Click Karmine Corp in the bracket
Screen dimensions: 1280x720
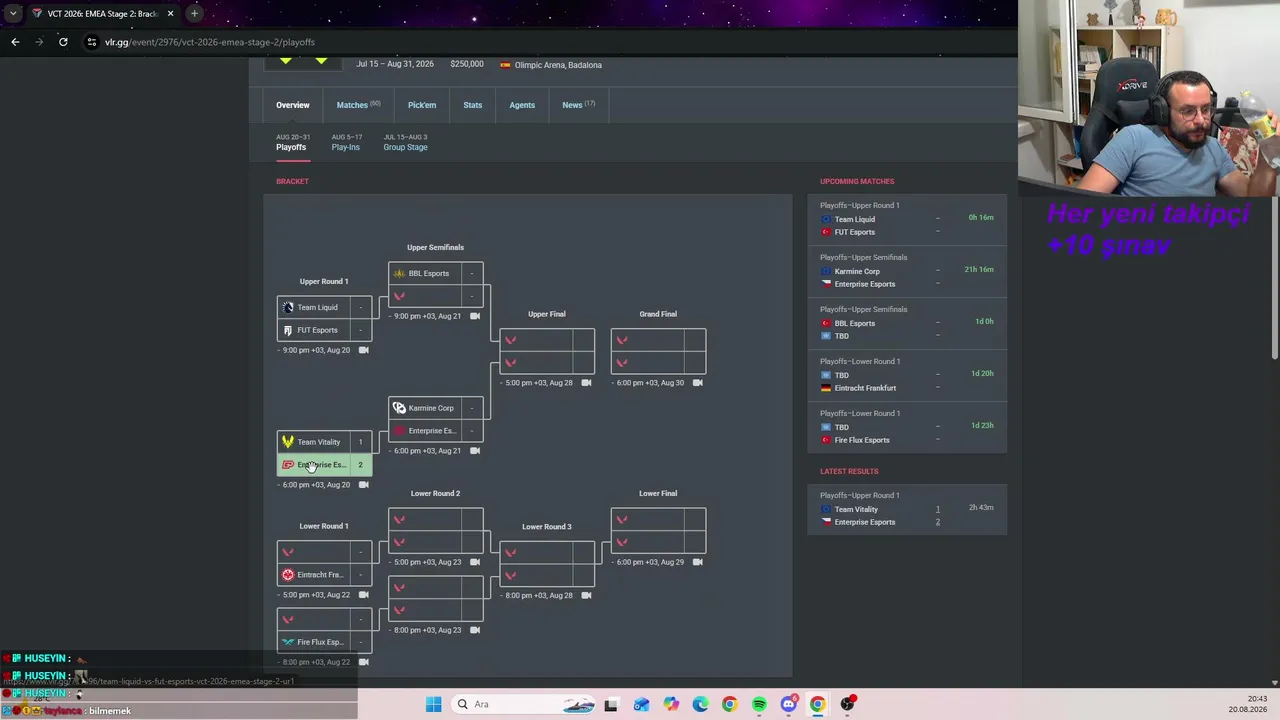point(436,408)
